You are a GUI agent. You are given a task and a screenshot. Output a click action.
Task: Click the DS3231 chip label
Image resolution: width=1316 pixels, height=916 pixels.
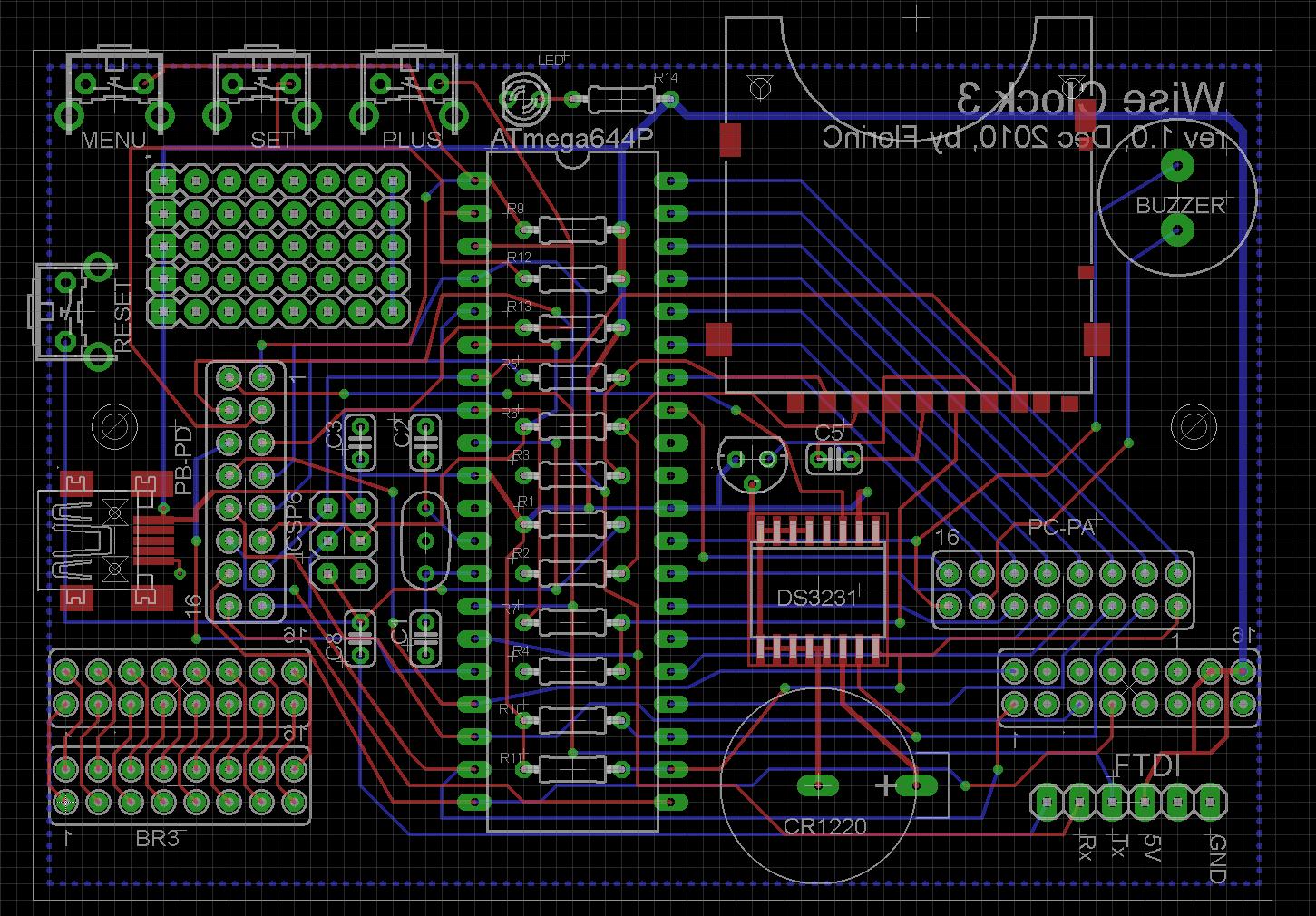point(816,599)
